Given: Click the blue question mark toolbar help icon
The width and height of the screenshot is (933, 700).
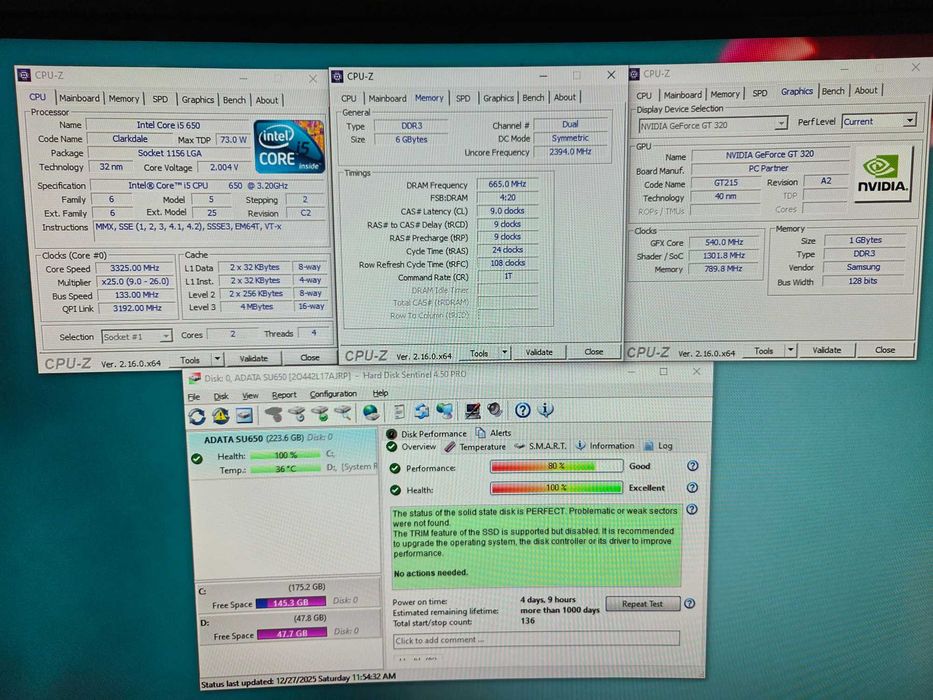Looking at the screenshot, I should point(522,410).
